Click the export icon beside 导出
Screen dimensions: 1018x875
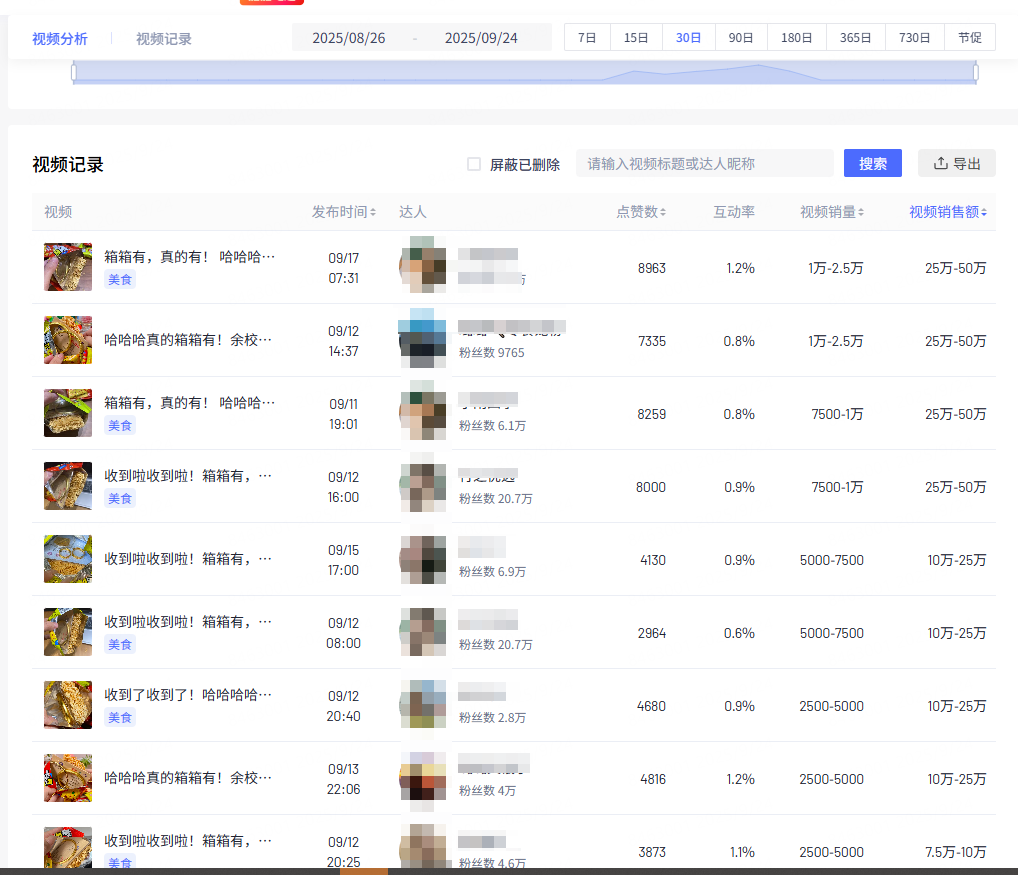tap(941, 163)
